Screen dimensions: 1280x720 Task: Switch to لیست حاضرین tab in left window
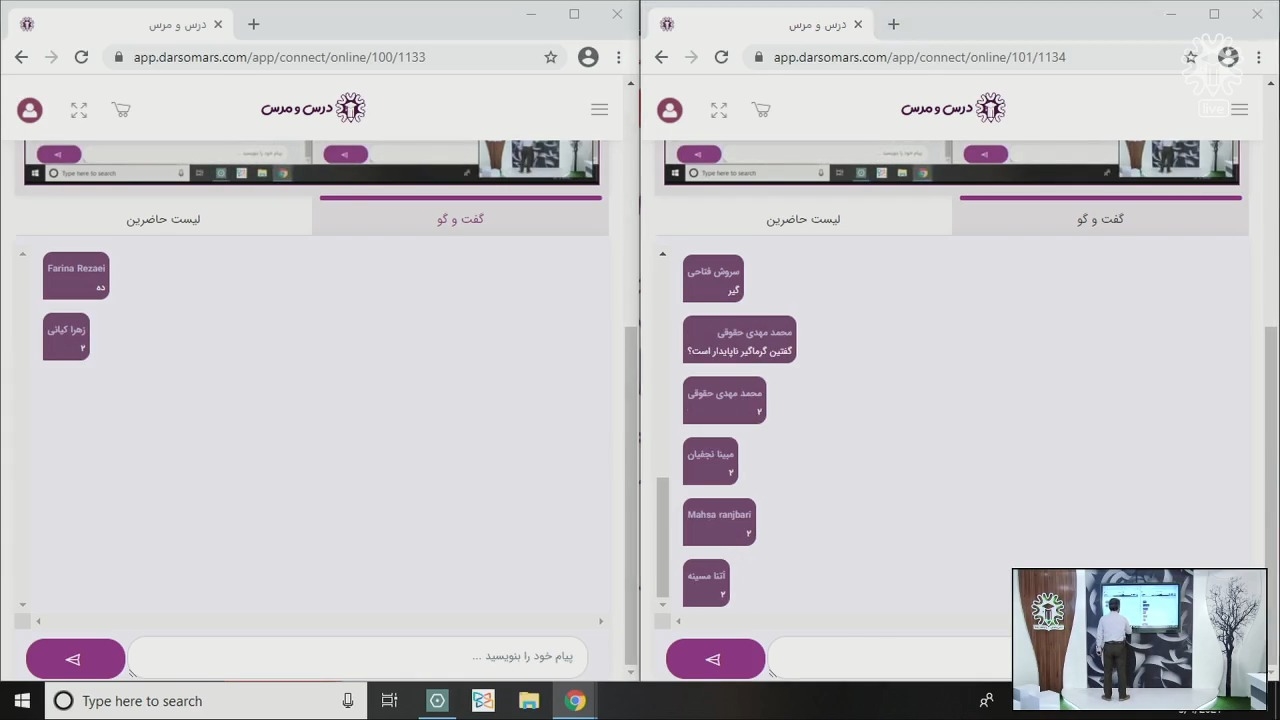click(163, 219)
